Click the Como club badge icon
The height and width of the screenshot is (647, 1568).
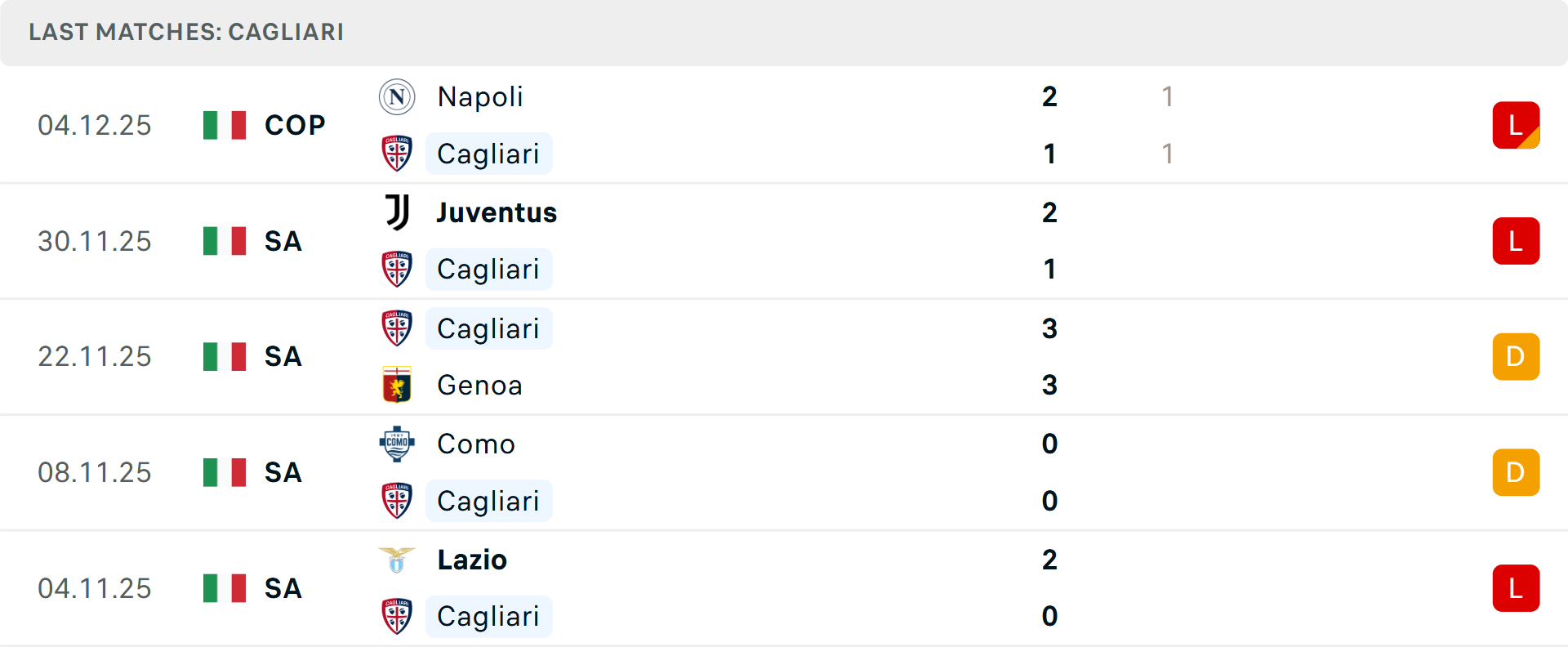397,444
